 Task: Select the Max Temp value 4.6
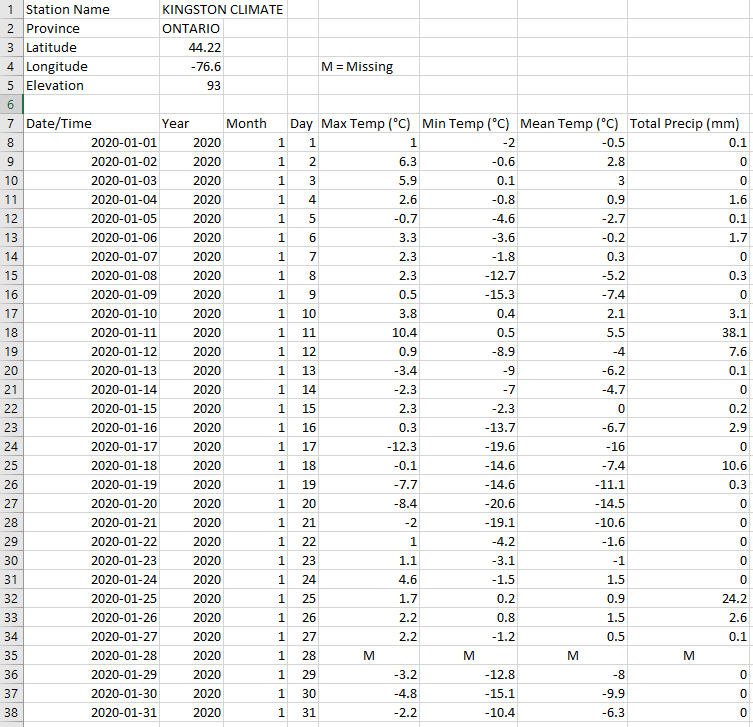pyautogui.click(x=369, y=580)
